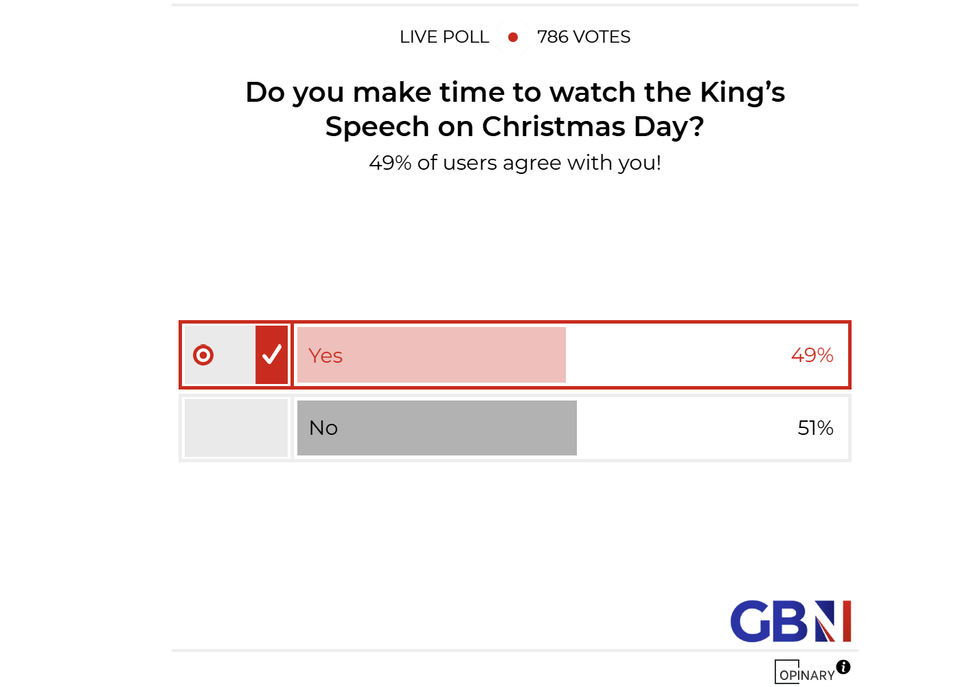
Task: Click the square frame of the Opinary mark
Action: 785,673
